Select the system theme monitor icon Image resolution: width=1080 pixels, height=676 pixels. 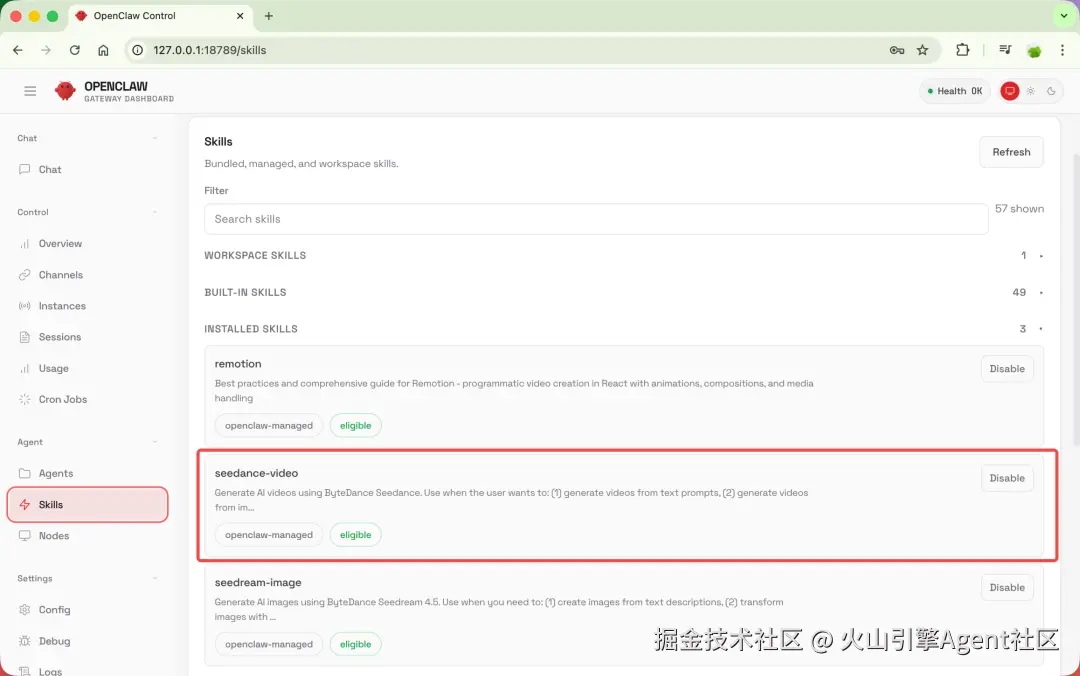click(x=1010, y=91)
